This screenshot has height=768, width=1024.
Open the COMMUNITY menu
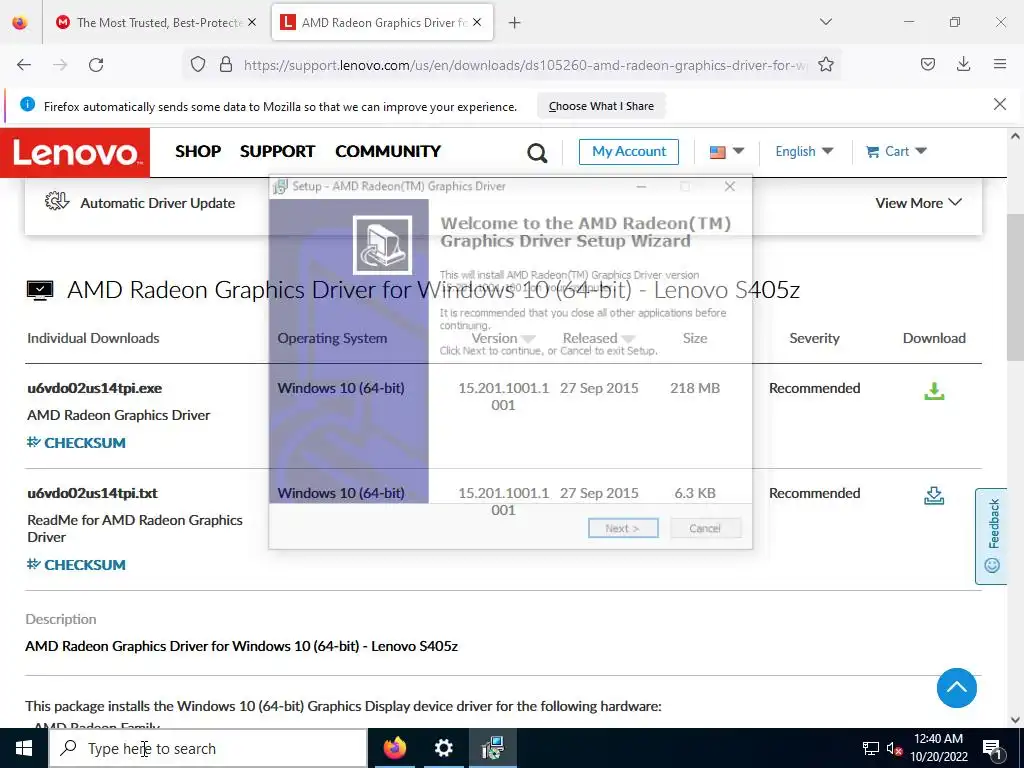pos(388,152)
